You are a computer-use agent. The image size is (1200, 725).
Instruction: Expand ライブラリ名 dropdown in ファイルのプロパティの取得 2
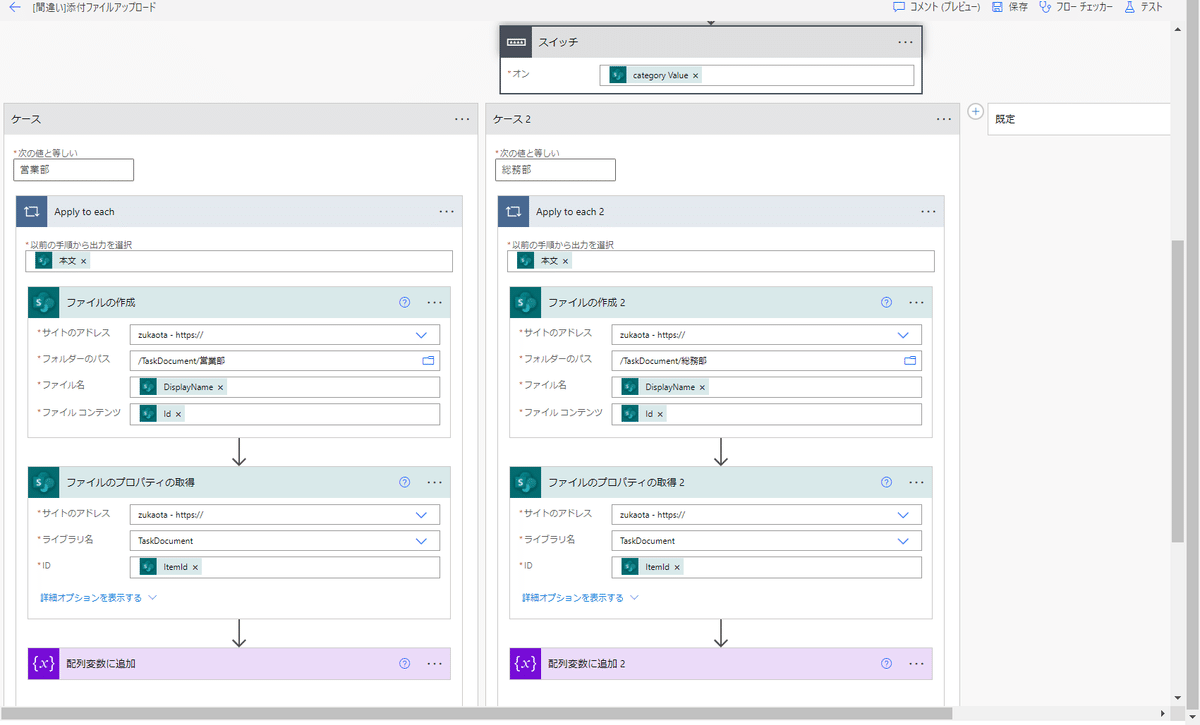click(903, 541)
